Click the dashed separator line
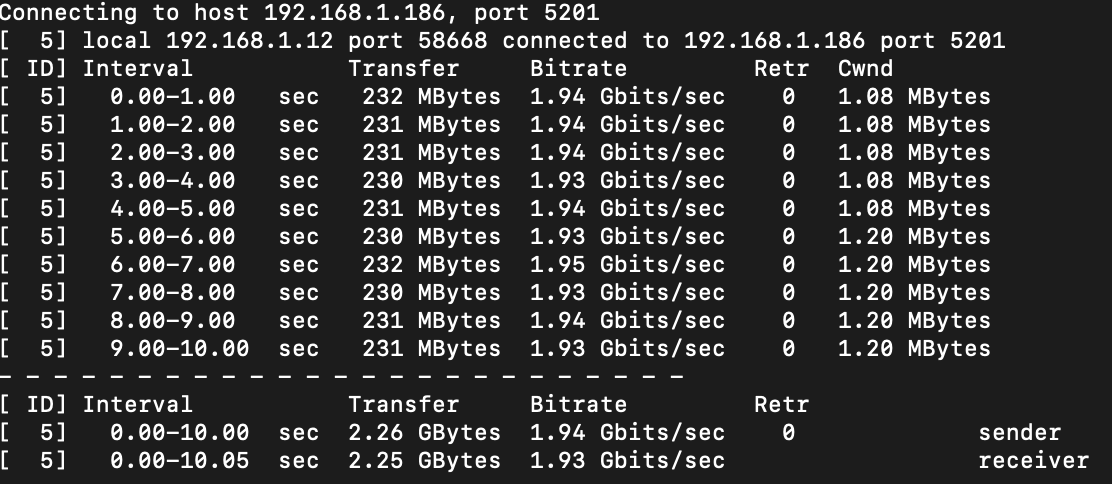This screenshot has width=1112, height=484. tap(342, 376)
